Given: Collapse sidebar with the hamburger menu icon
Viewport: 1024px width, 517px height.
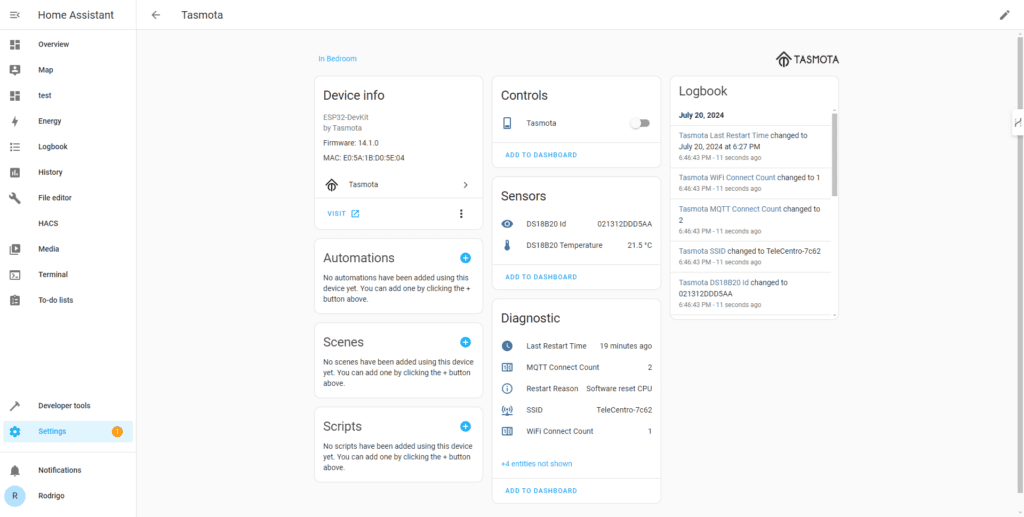Looking at the screenshot, I should coord(15,15).
